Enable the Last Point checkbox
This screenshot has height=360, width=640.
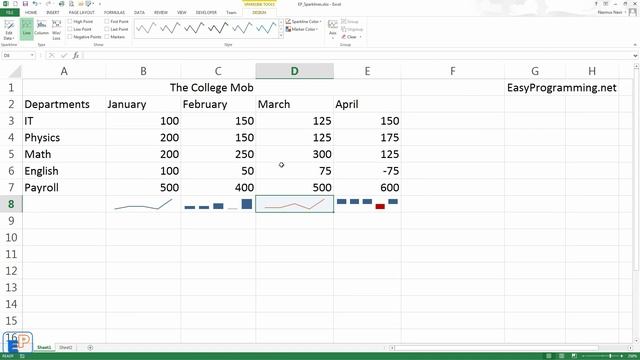tap(107, 29)
